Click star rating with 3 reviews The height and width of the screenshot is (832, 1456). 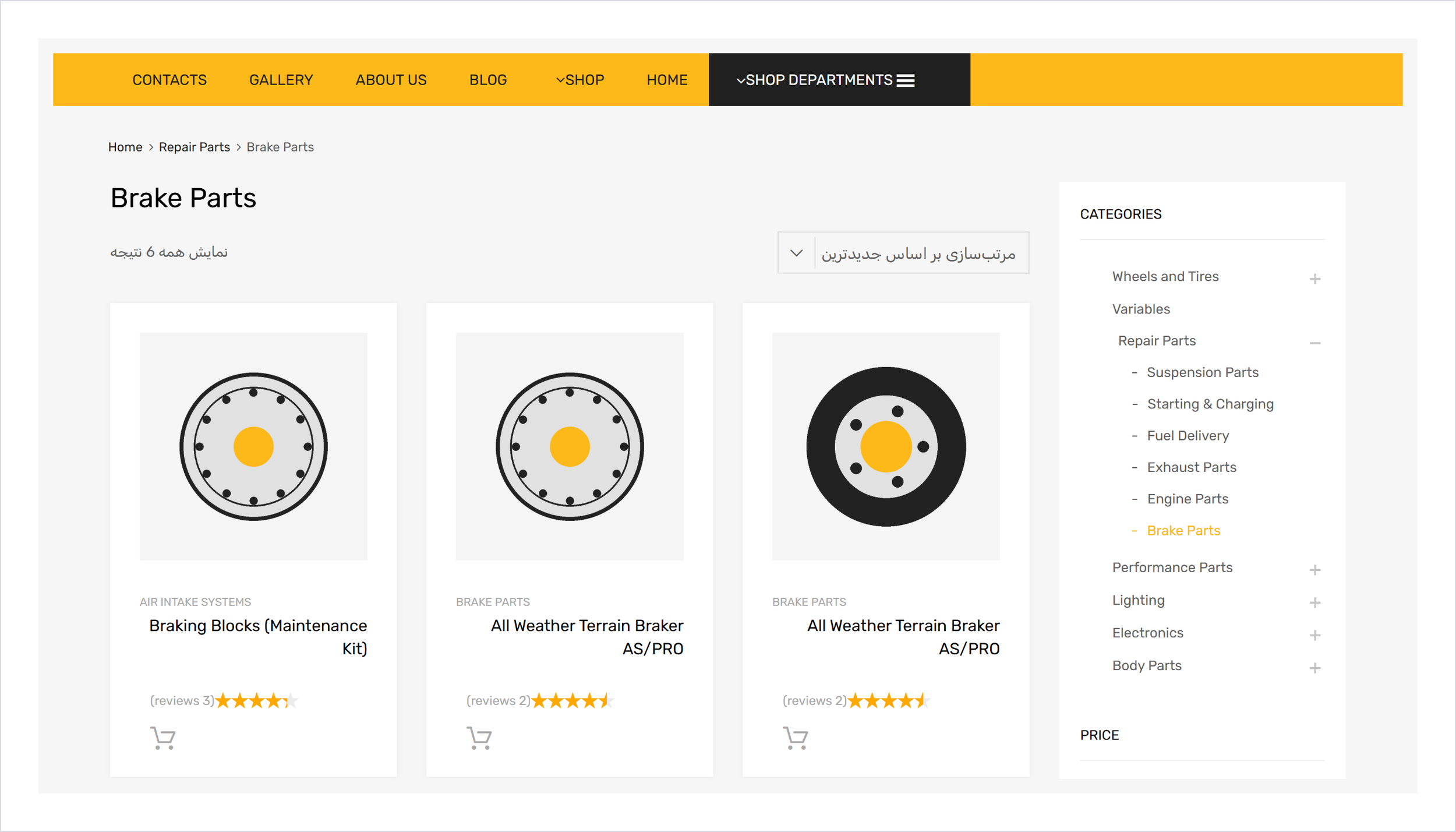tap(257, 700)
